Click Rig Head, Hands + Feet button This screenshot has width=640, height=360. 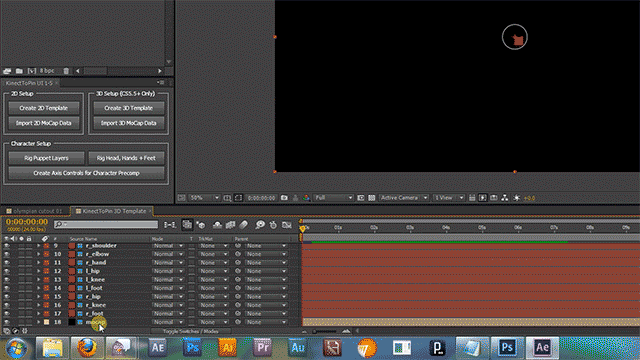pyautogui.click(x=126, y=158)
